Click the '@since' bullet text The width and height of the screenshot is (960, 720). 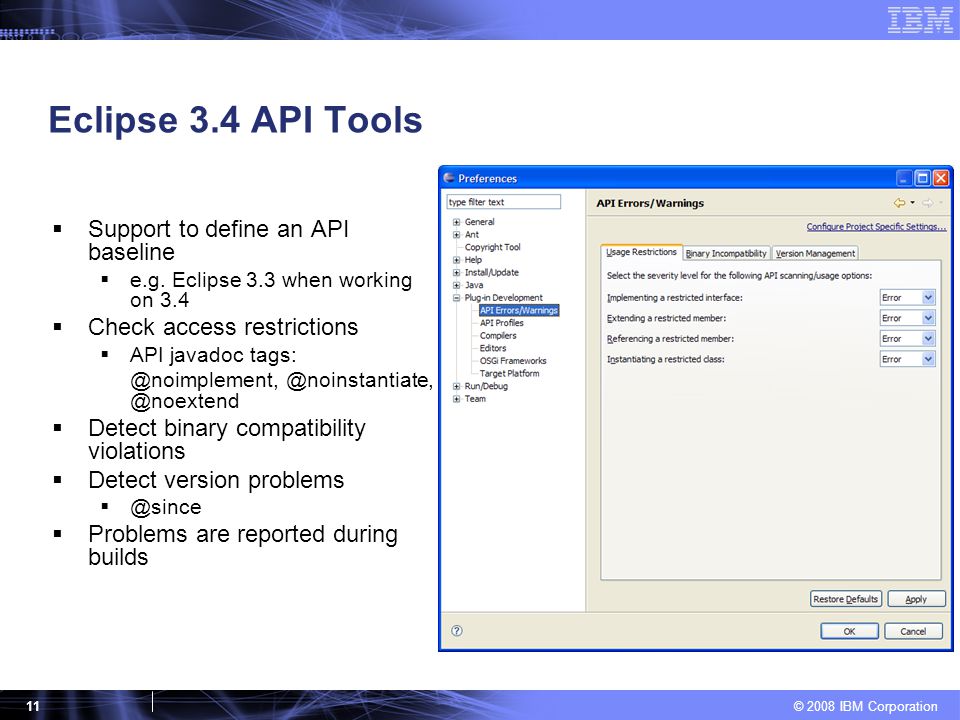click(165, 507)
